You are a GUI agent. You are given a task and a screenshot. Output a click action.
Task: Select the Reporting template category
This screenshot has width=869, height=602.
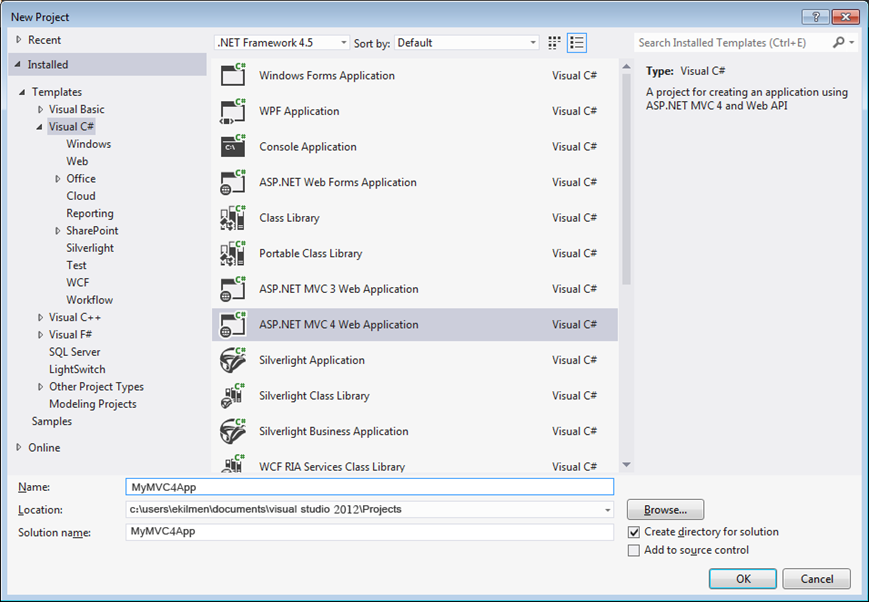point(90,213)
